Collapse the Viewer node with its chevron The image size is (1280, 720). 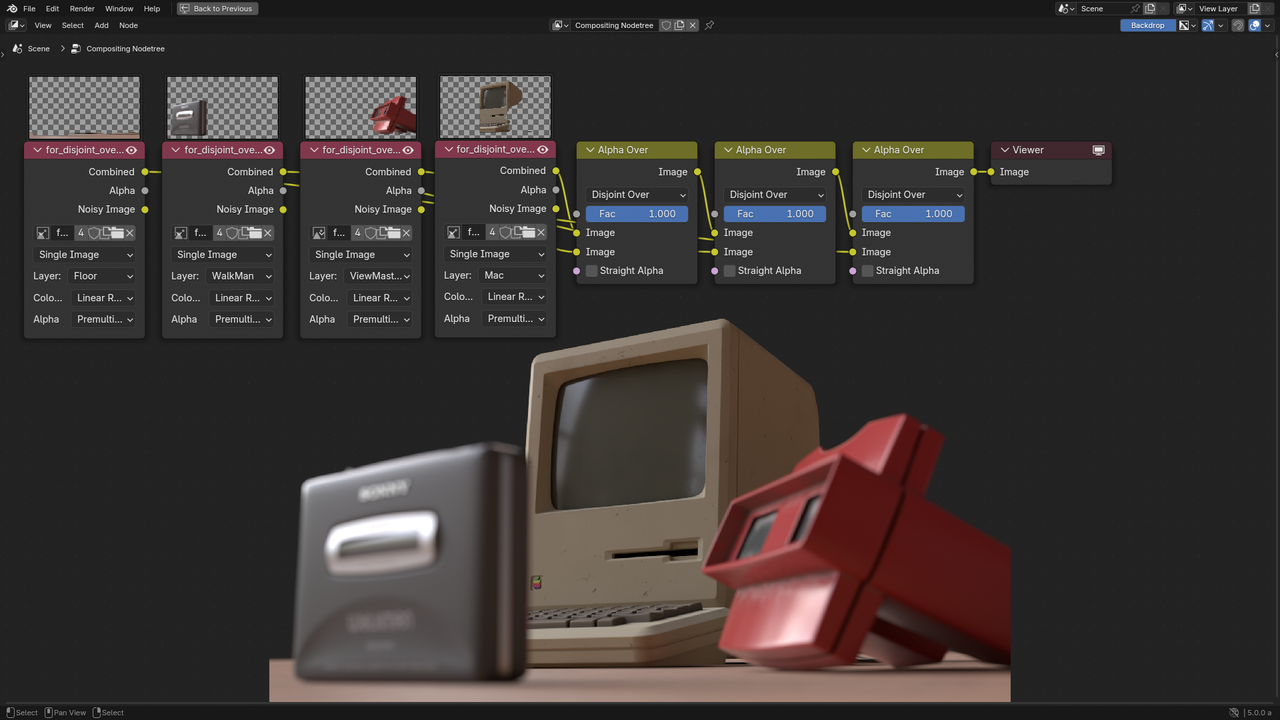1005,150
